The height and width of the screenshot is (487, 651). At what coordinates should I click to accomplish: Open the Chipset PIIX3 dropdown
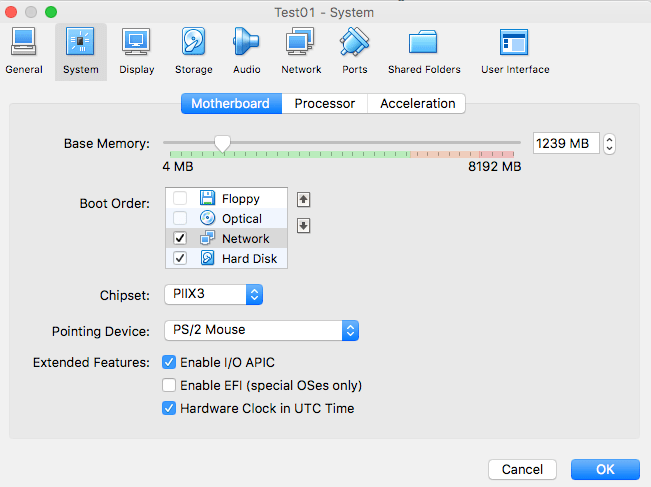coord(212,294)
